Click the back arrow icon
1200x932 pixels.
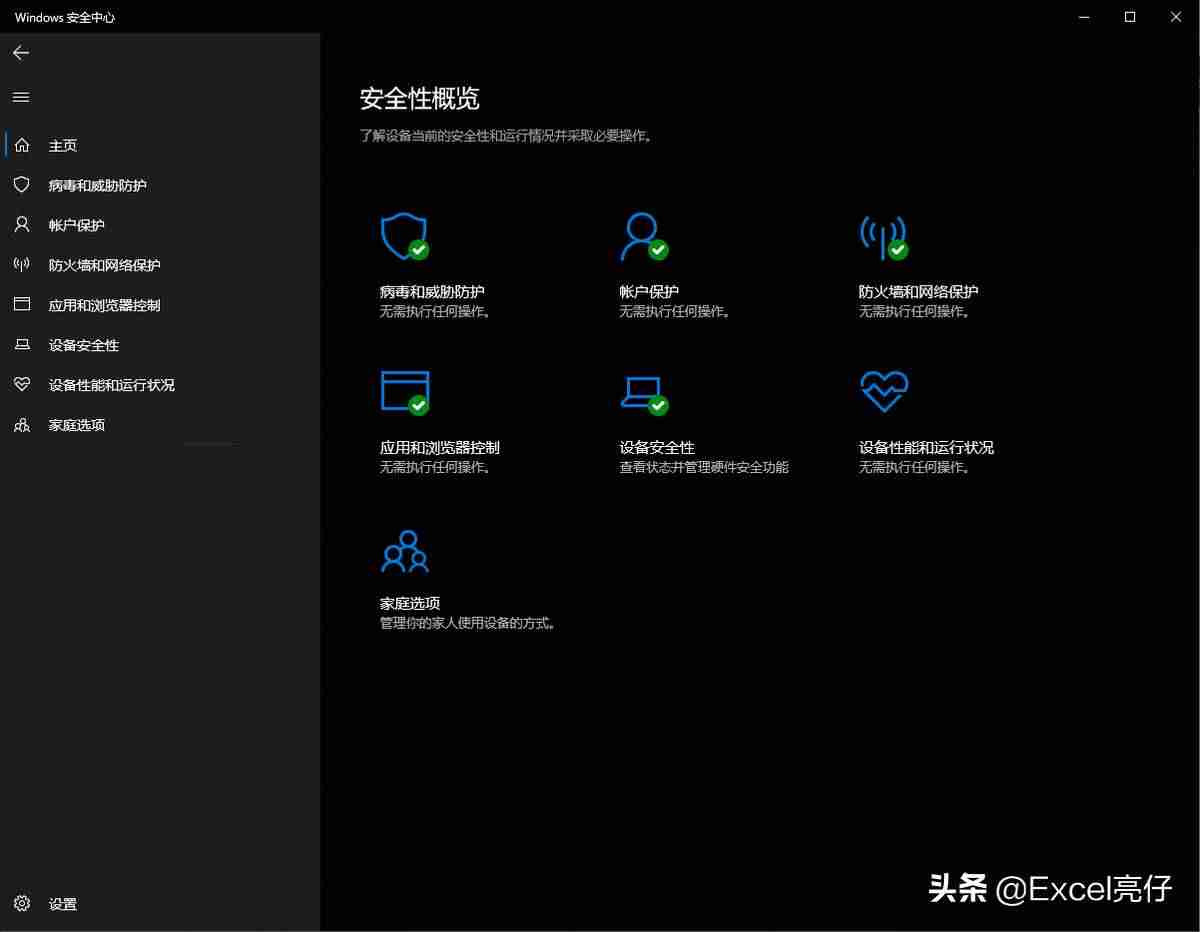21,53
